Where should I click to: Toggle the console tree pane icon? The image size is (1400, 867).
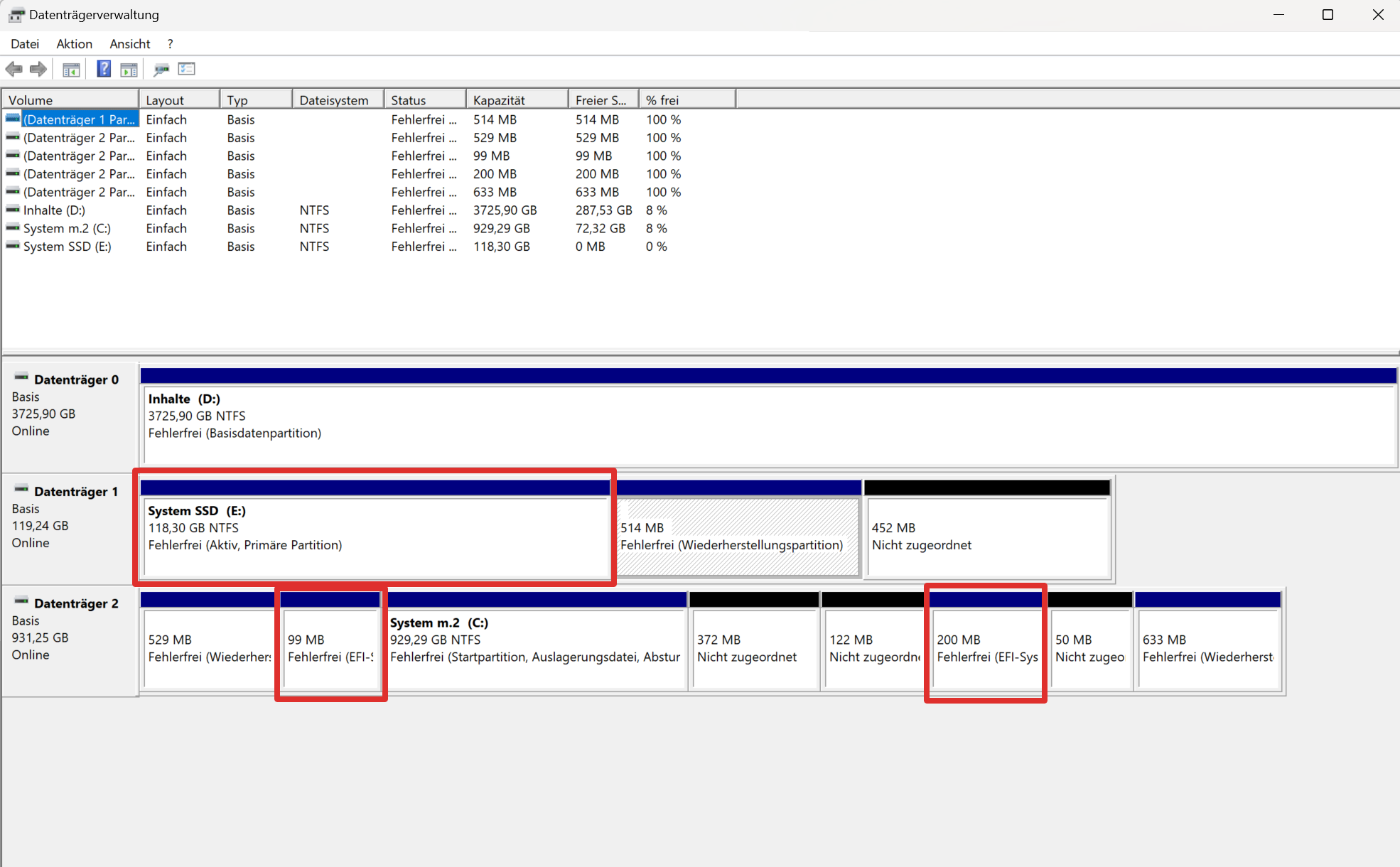[71, 69]
